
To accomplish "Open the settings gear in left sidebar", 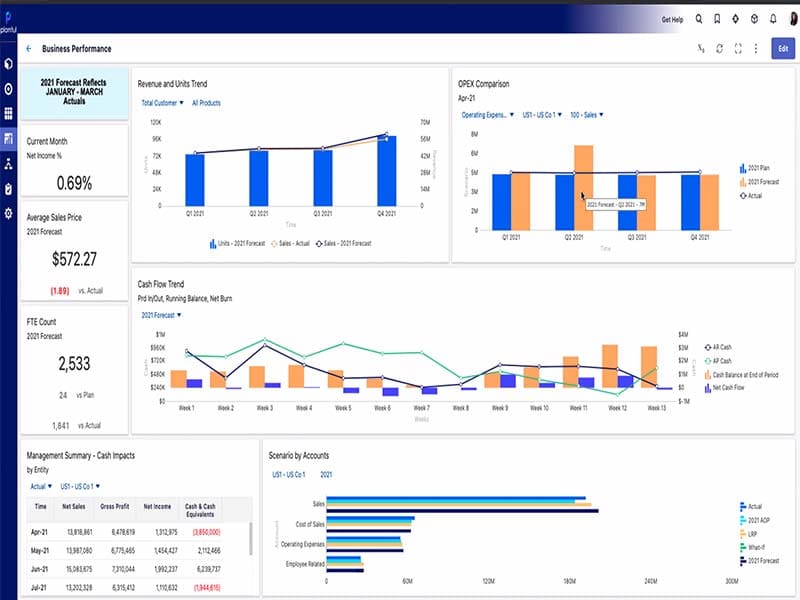I will pos(9,213).
